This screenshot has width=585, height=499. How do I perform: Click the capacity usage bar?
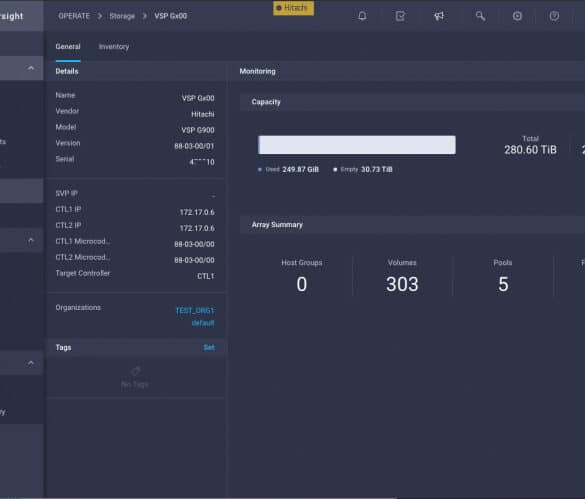(357, 145)
